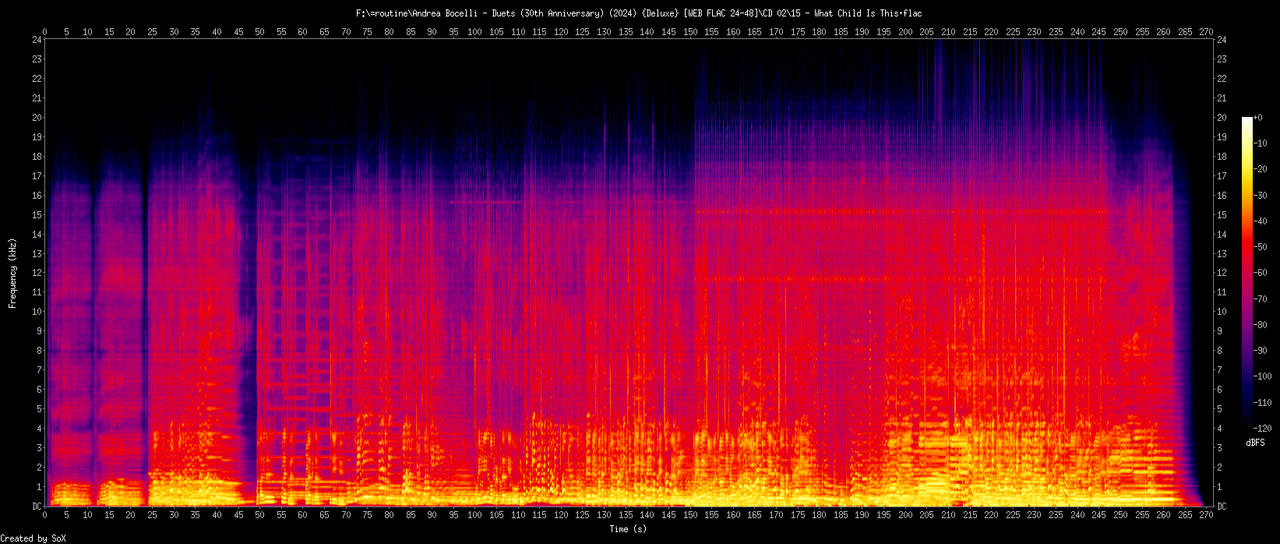The height and width of the screenshot is (544, 1280).
Task: Click the dBFS color gradient scale bar
Action: pyautogui.click(x=1247, y=273)
